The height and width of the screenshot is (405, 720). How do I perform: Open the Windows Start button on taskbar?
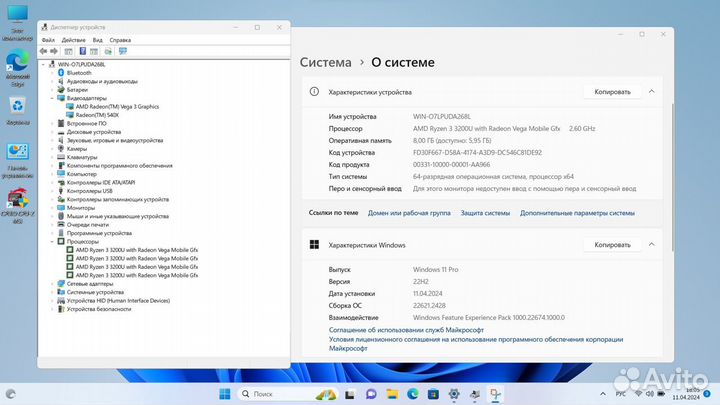click(x=225, y=394)
